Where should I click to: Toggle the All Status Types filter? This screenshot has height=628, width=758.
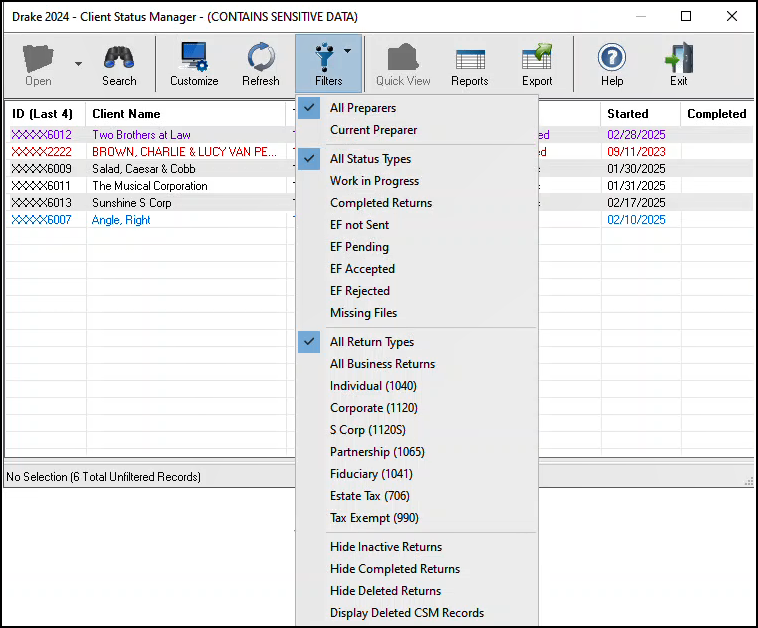coord(417,159)
